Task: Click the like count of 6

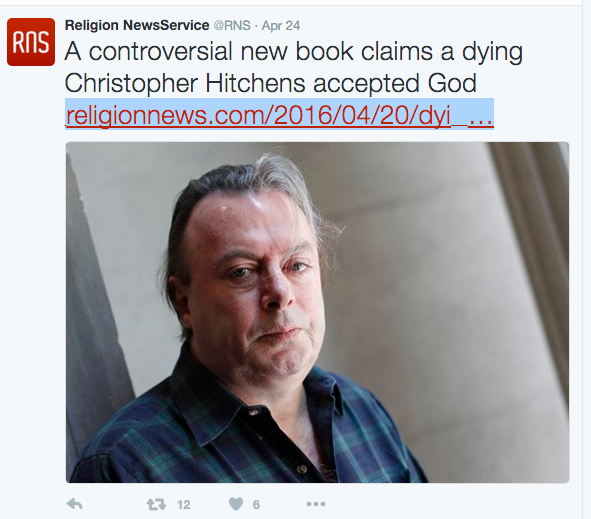Action: click(x=256, y=505)
